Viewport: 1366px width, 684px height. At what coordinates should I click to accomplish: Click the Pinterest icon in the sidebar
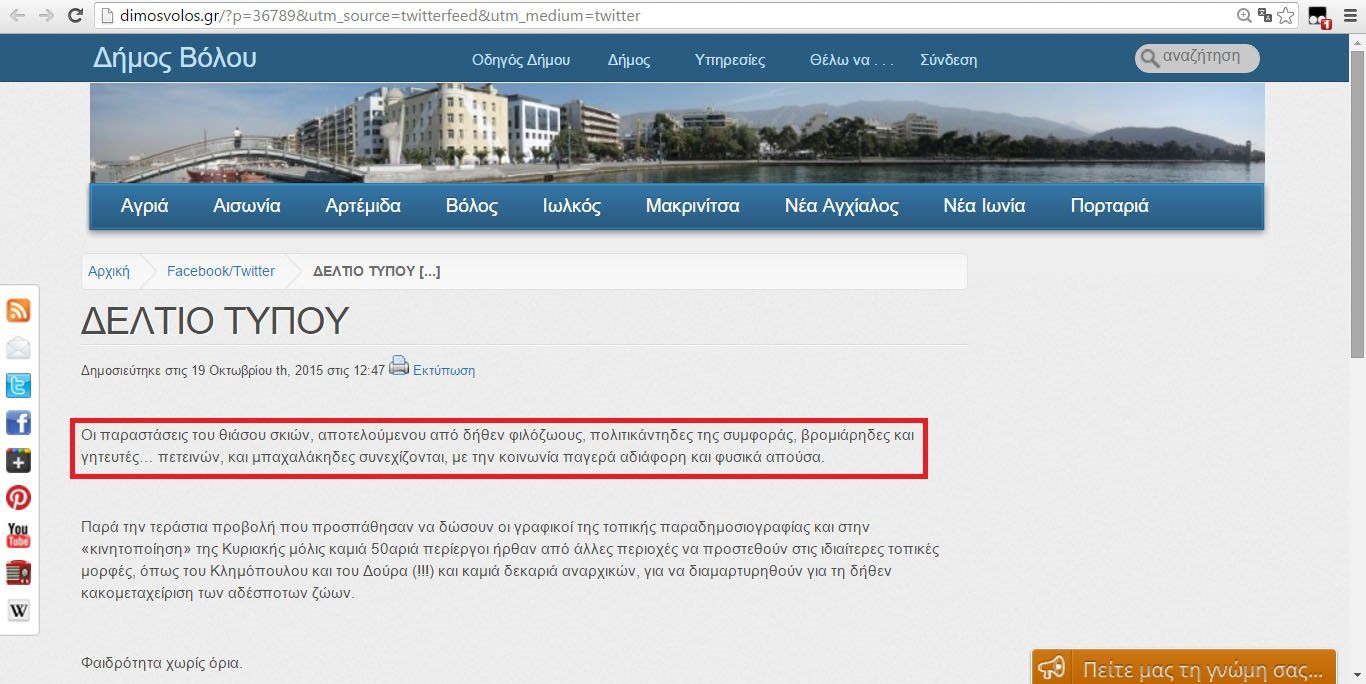coord(18,498)
